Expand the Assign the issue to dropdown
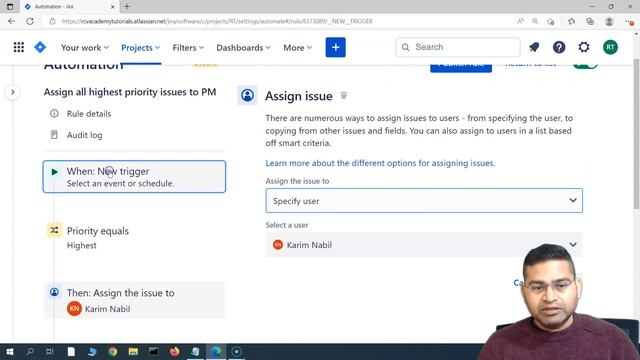 [x=424, y=200]
